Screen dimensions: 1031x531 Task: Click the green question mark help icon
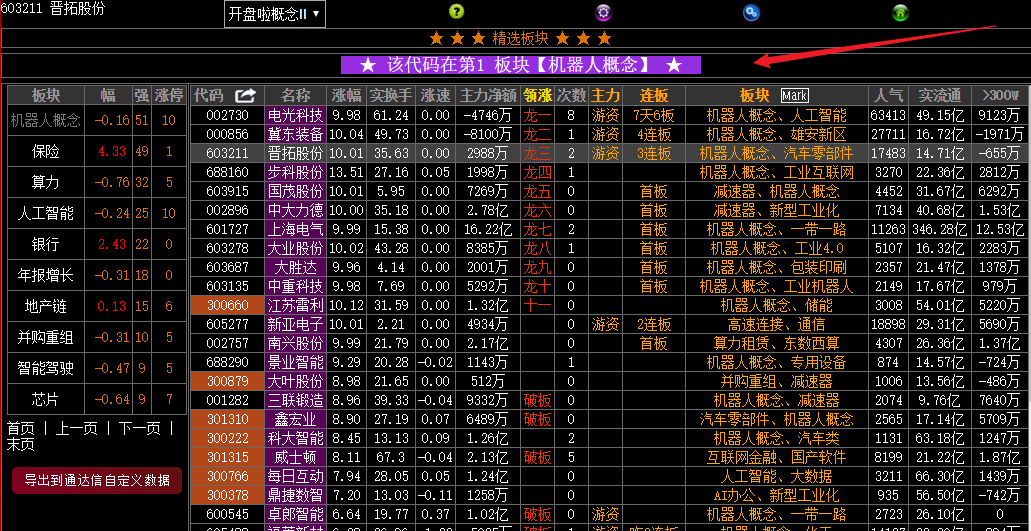pos(456,11)
